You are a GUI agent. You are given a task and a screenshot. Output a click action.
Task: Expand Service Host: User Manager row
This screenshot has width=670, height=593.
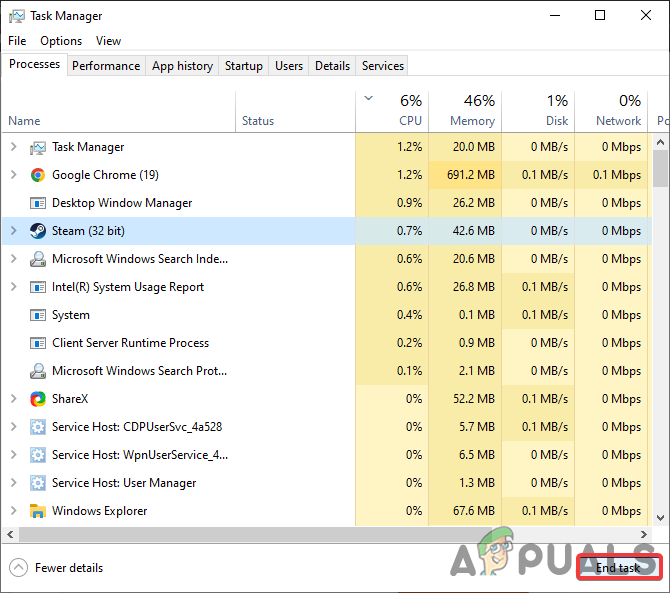pos(14,483)
